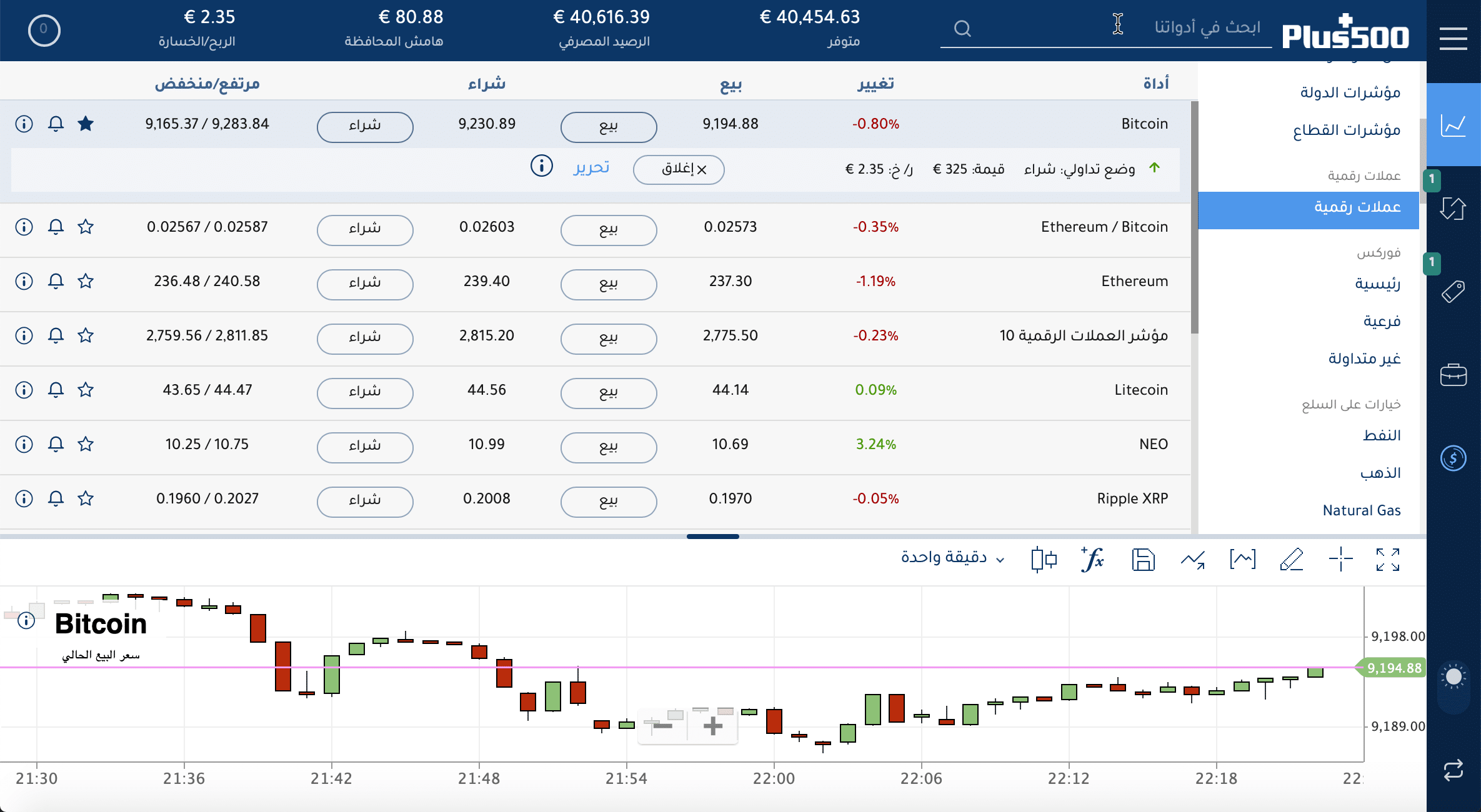1481x812 pixels.
Task: Select الذهب commodity options
Action: 1380,473
